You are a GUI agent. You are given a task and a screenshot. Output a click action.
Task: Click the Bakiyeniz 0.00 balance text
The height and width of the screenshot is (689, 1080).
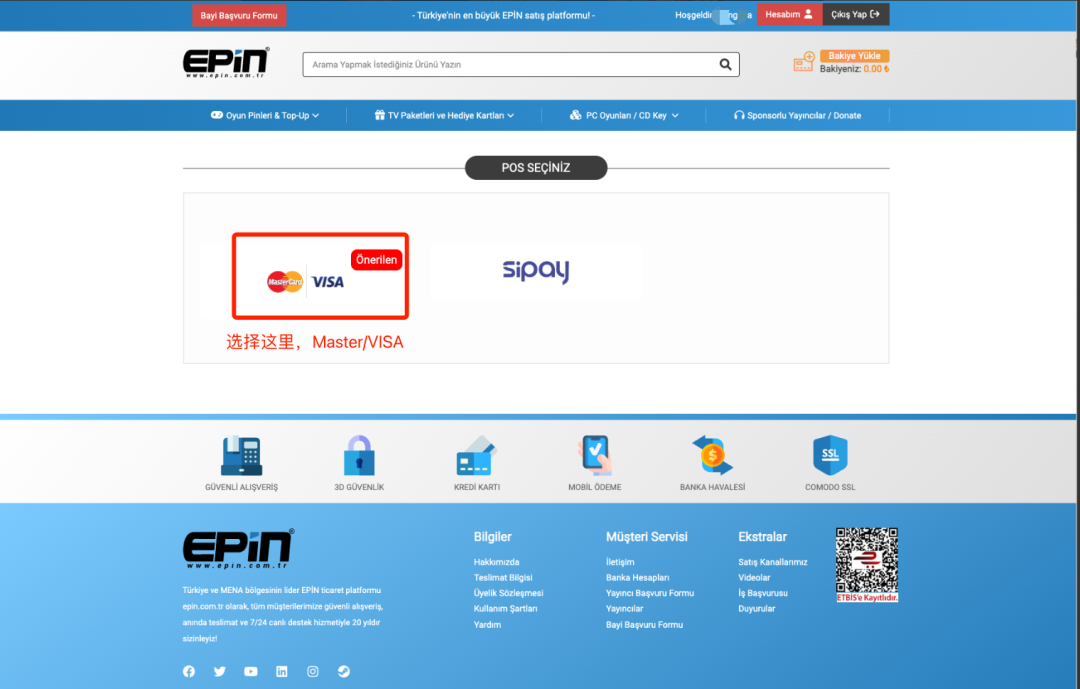(x=854, y=69)
